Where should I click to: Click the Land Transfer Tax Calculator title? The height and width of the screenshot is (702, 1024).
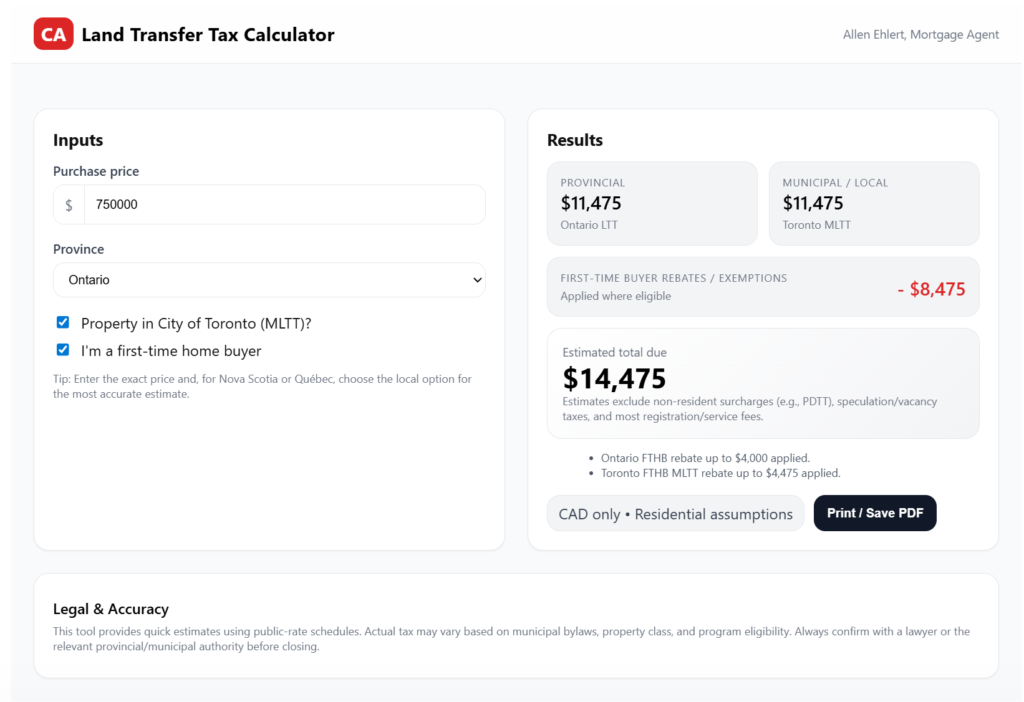pos(208,35)
